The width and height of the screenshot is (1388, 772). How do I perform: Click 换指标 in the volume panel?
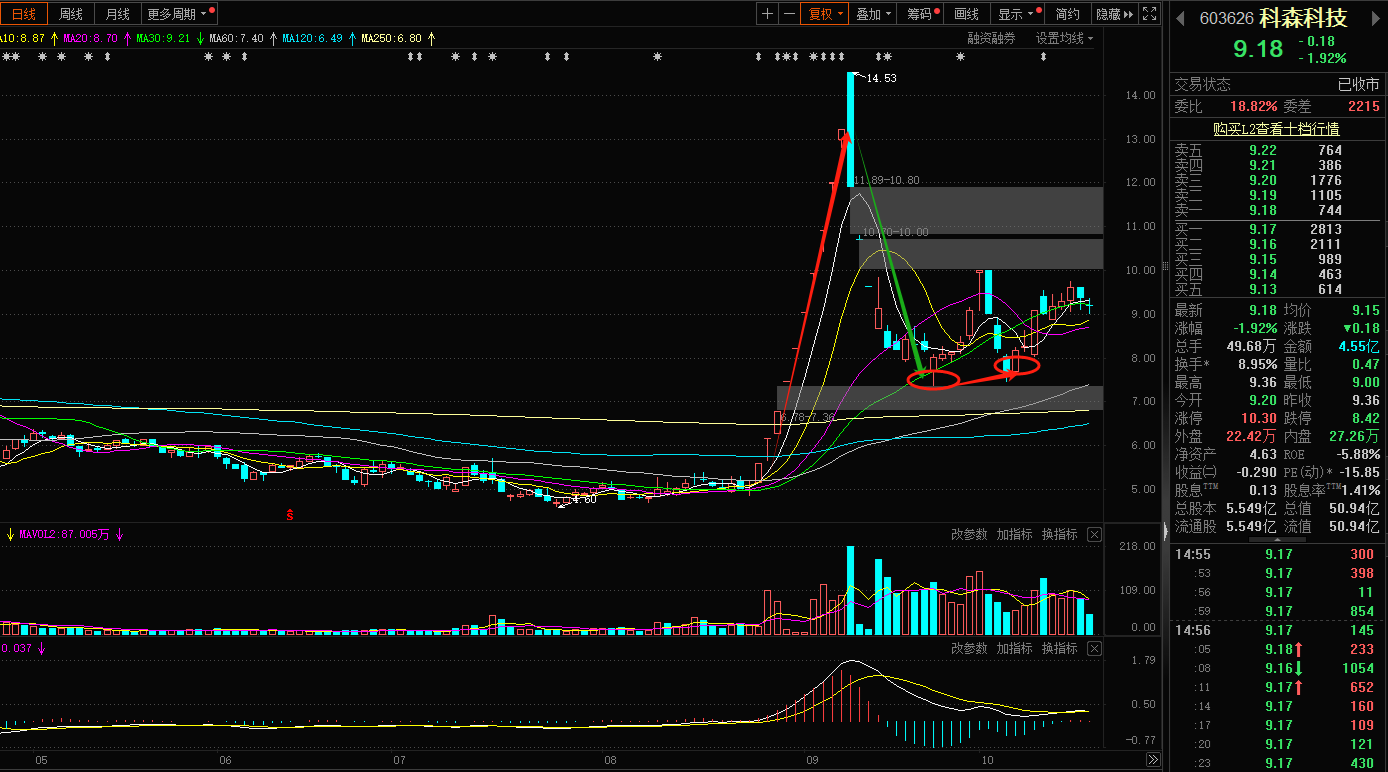pos(1059,535)
